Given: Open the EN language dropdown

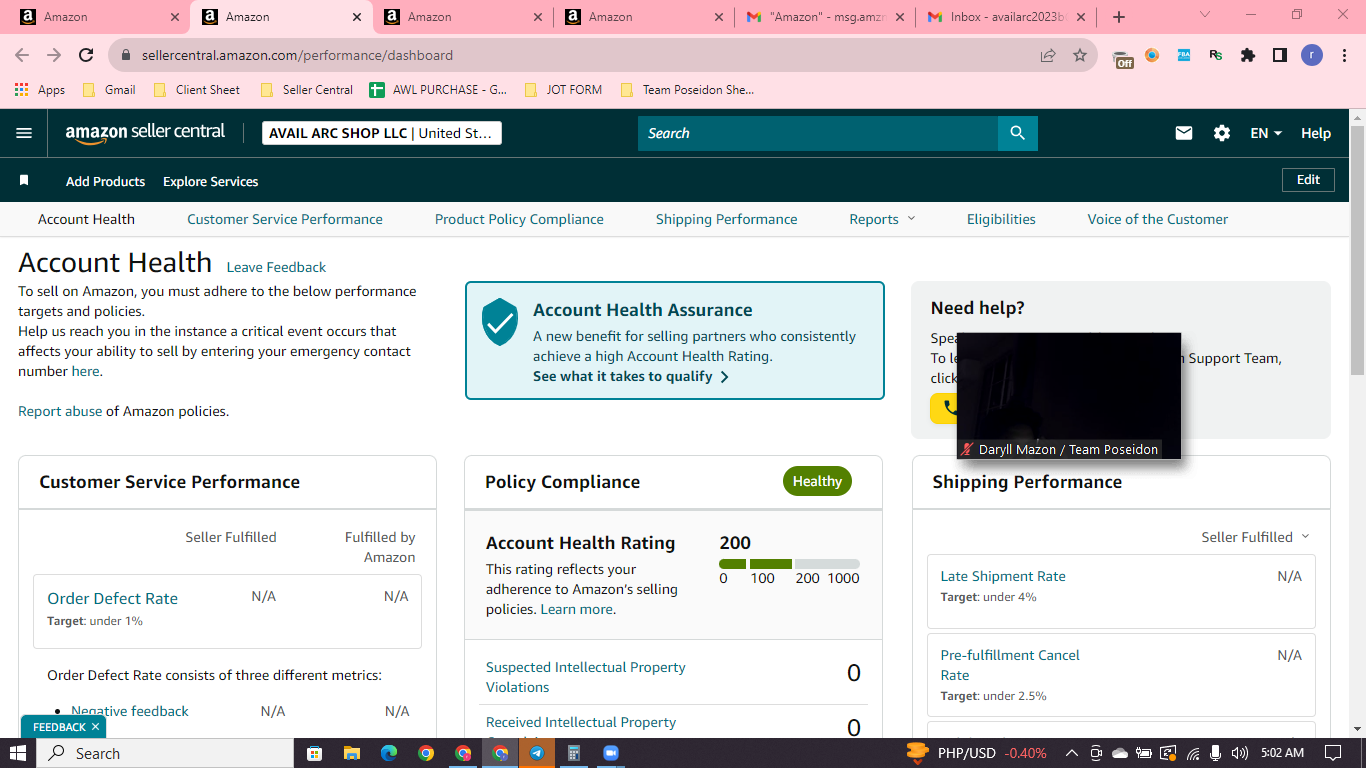Looking at the screenshot, I should coord(1266,133).
